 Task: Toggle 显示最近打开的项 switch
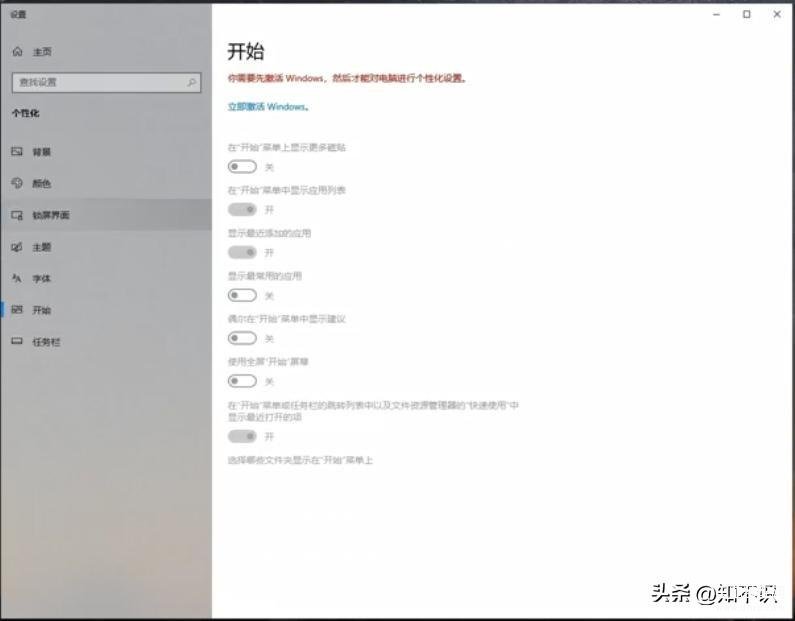pos(242,436)
